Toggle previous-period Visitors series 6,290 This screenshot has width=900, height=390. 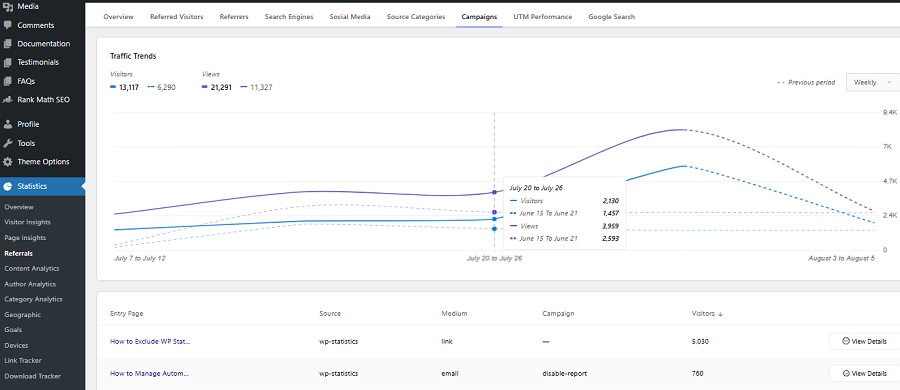[162, 87]
